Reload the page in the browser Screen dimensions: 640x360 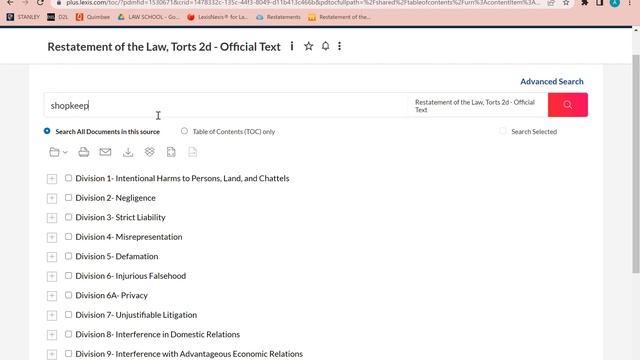coord(40,3)
